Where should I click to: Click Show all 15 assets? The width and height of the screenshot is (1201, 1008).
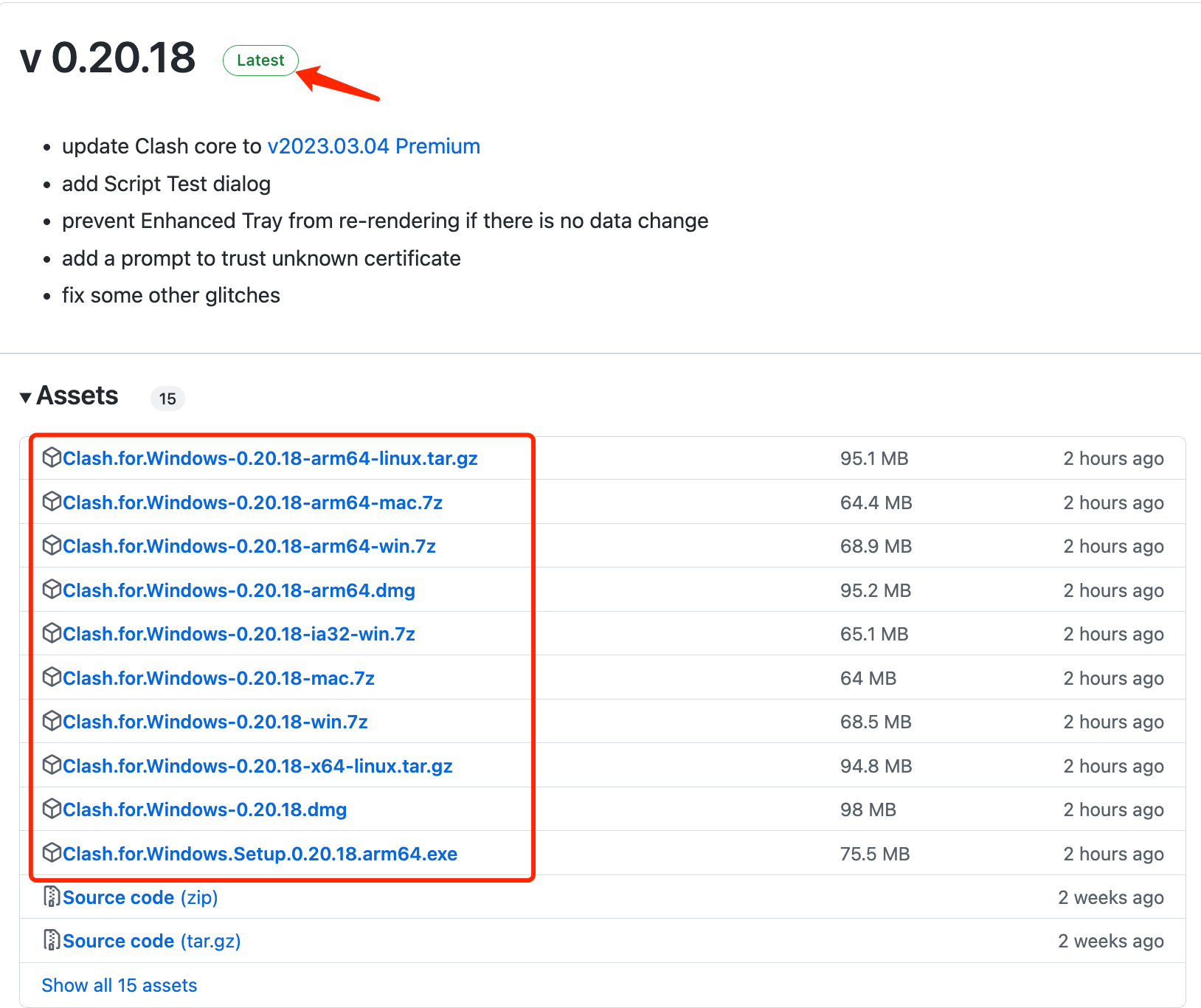[x=119, y=984]
